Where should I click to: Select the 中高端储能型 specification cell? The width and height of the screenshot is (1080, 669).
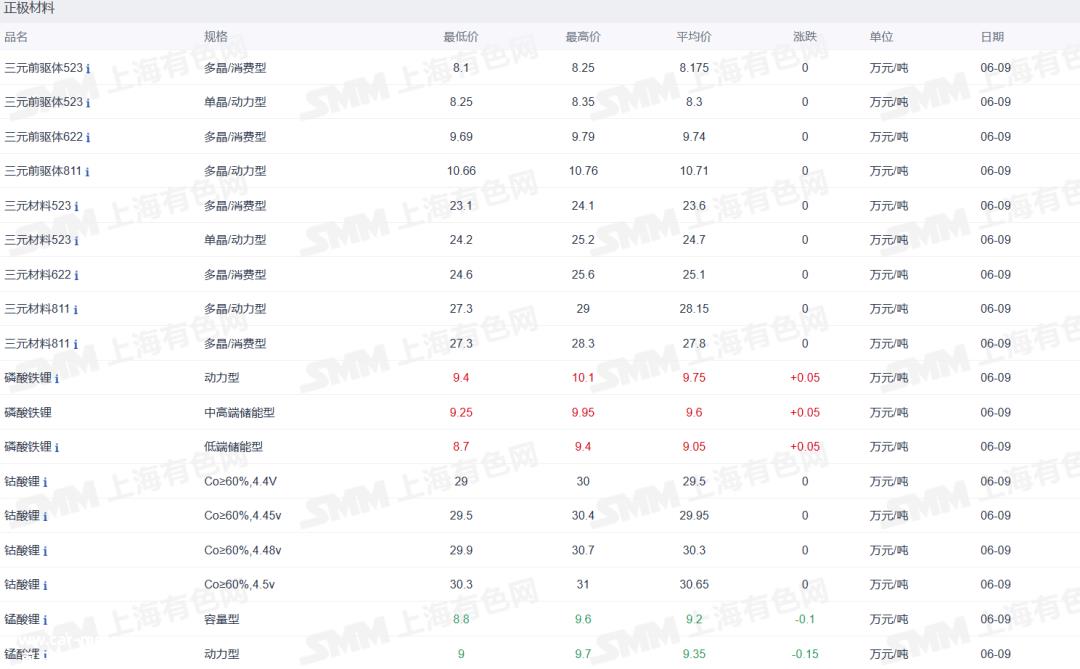(x=239, y=412)
